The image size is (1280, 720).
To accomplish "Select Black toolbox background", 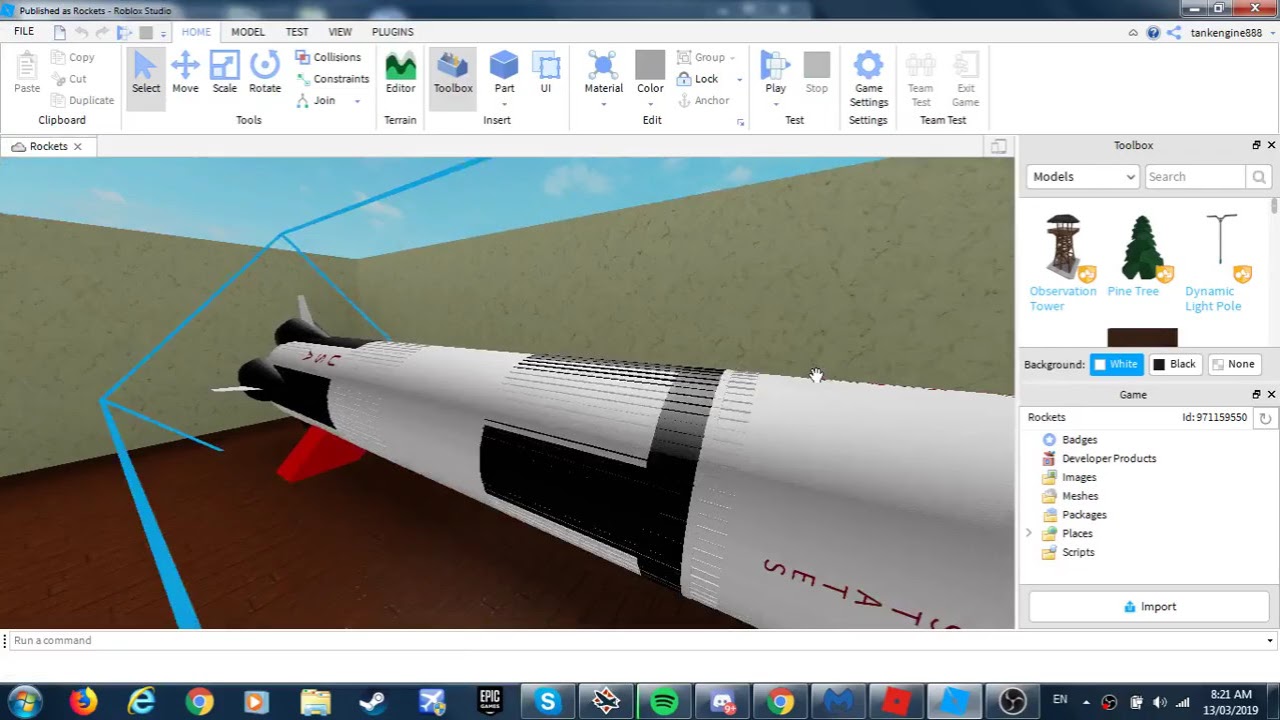I will coord(1174,364).
